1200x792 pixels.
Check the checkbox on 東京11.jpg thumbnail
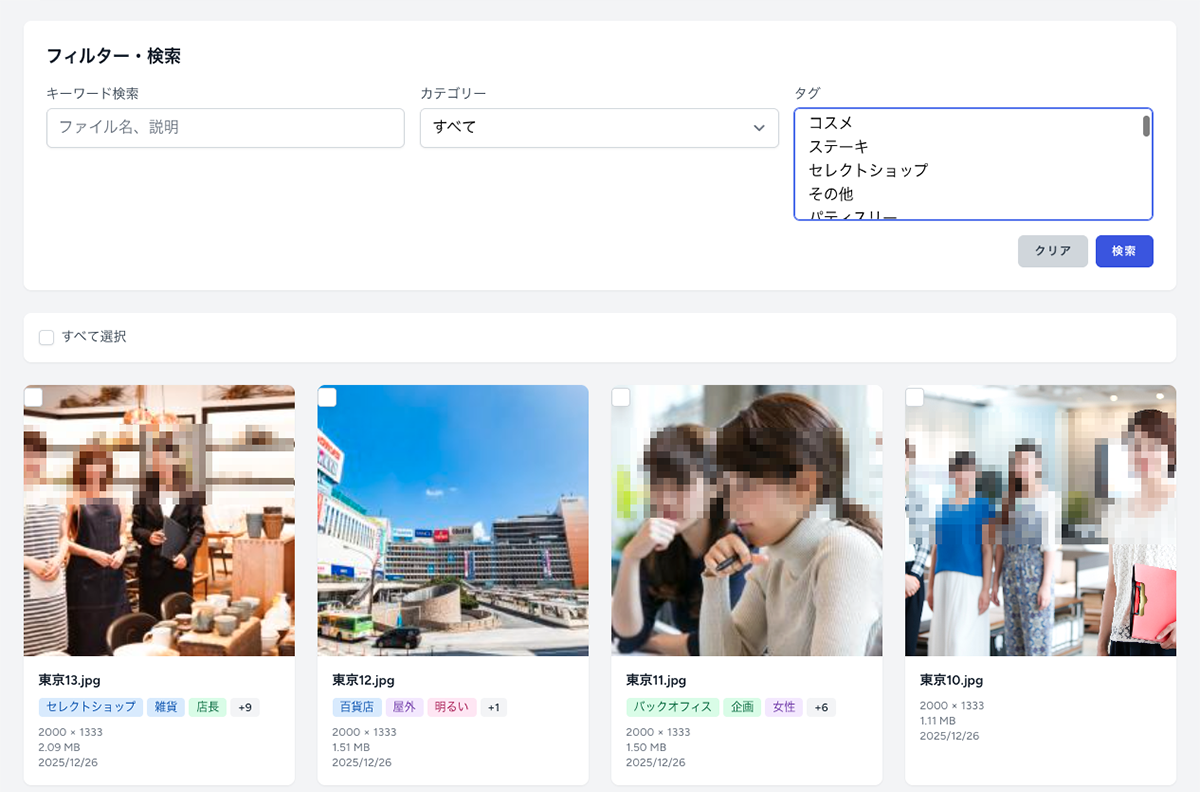621,397
